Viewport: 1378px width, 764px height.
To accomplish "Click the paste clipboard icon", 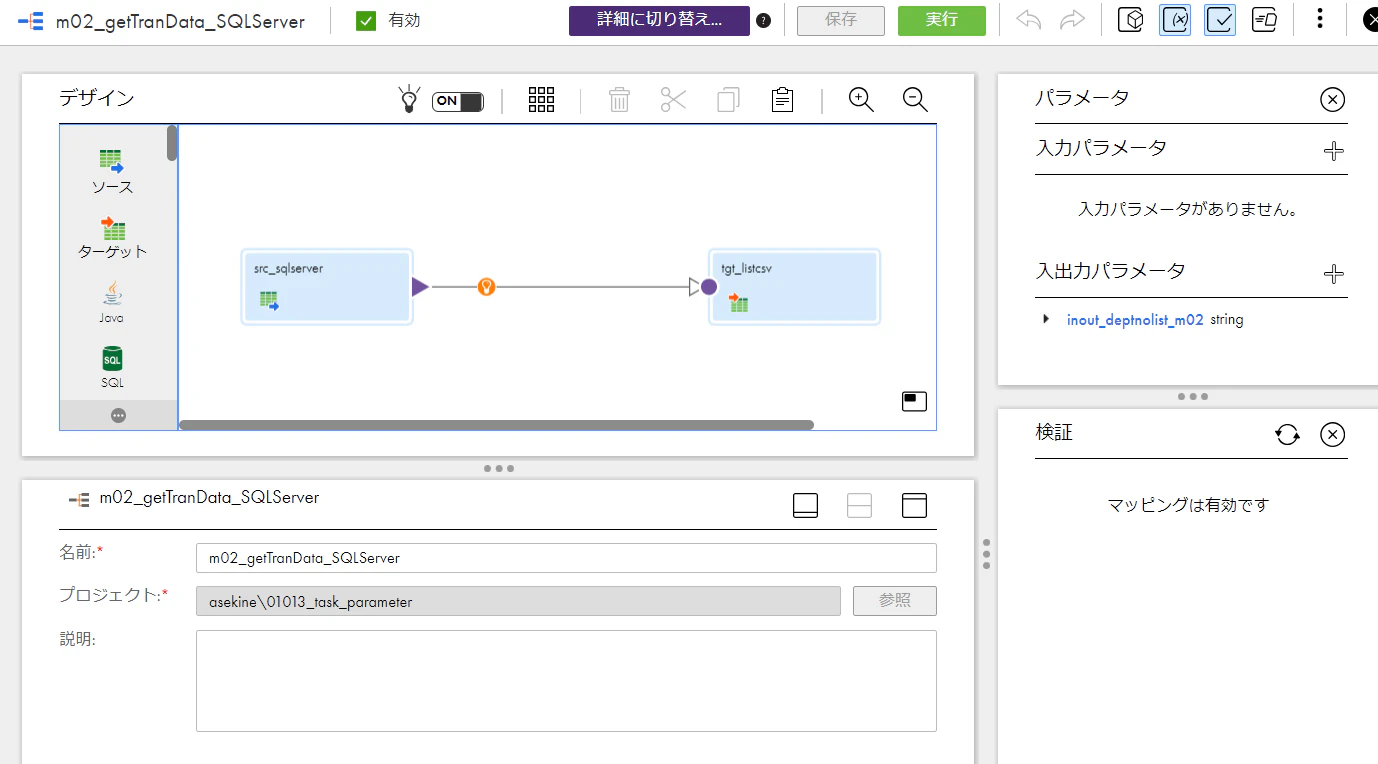I will [x=782, y=99].
